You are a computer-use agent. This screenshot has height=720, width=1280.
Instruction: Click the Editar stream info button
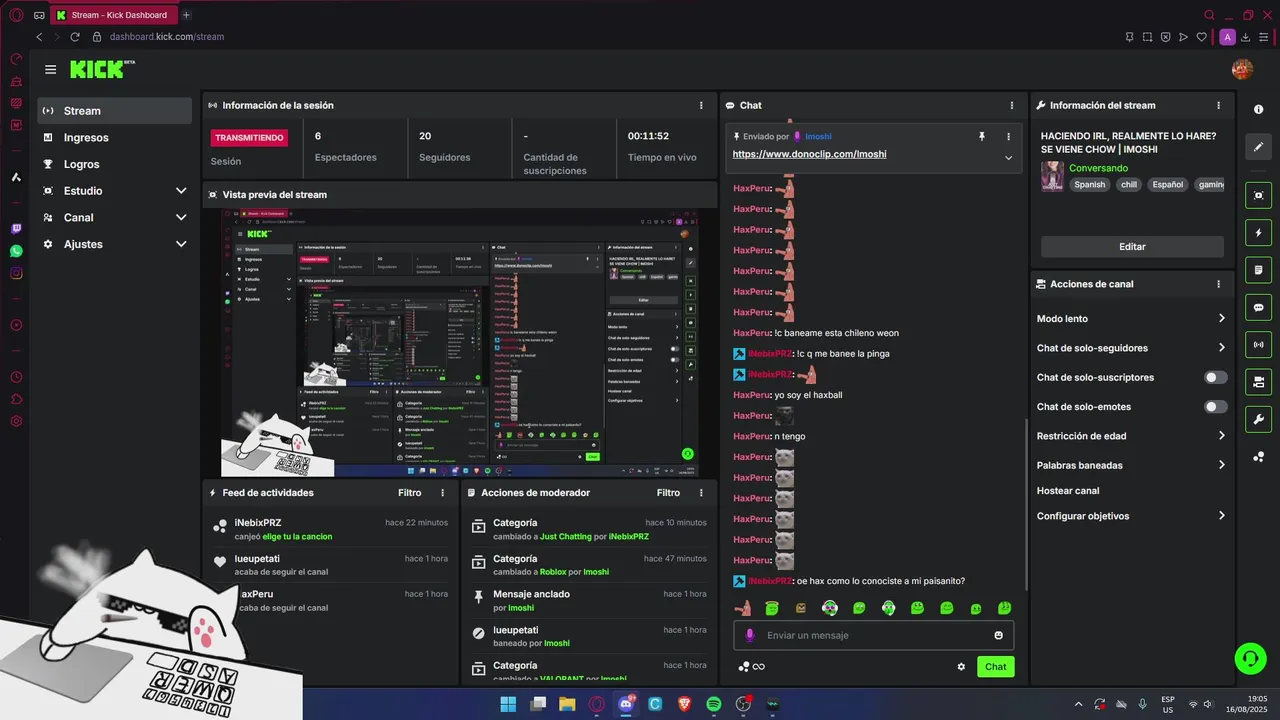pyautogui.click(x=1132, y=247)
